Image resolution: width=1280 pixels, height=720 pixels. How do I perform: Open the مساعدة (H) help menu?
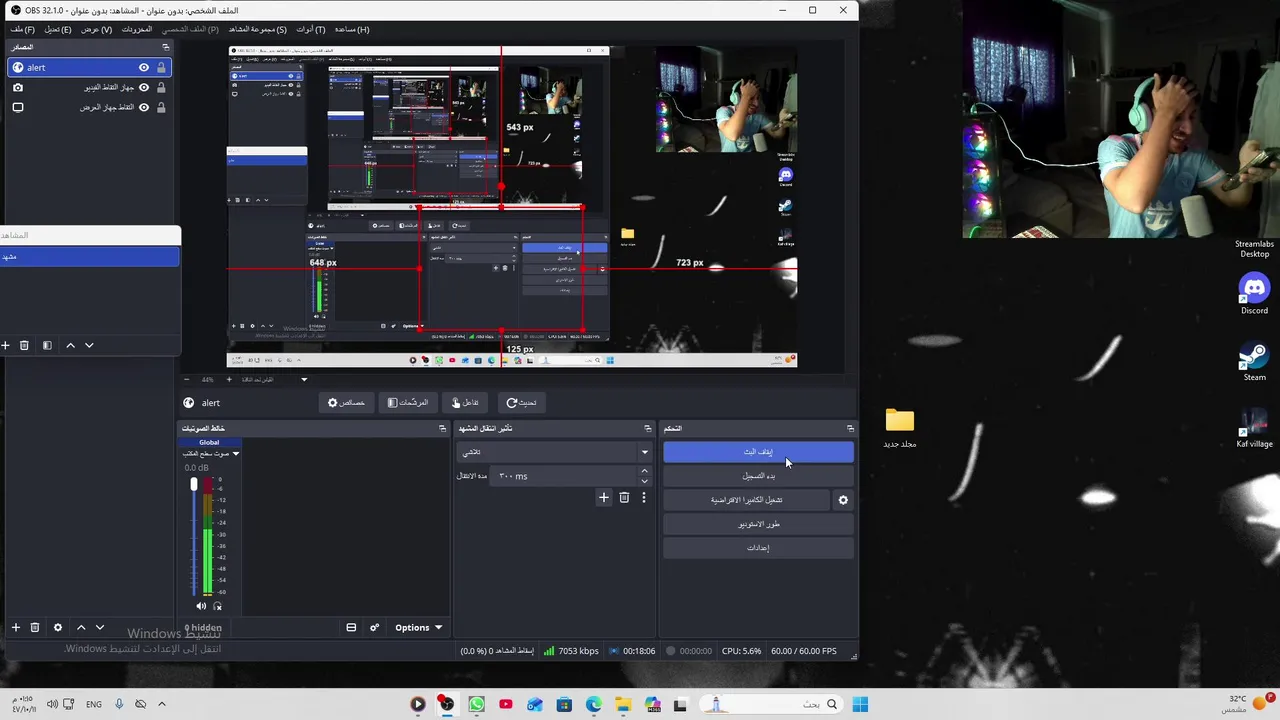tap(352, 29)
